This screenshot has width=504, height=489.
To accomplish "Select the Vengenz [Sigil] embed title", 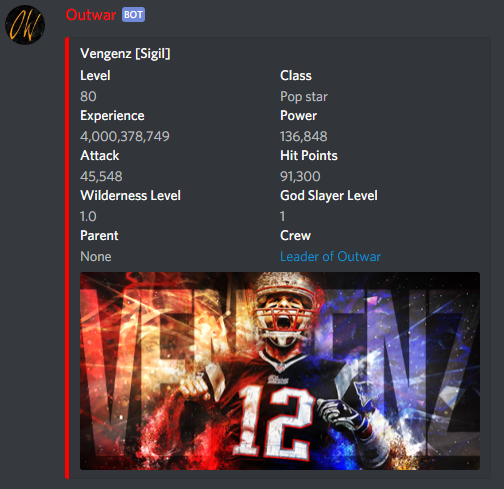I will point(125,53).
